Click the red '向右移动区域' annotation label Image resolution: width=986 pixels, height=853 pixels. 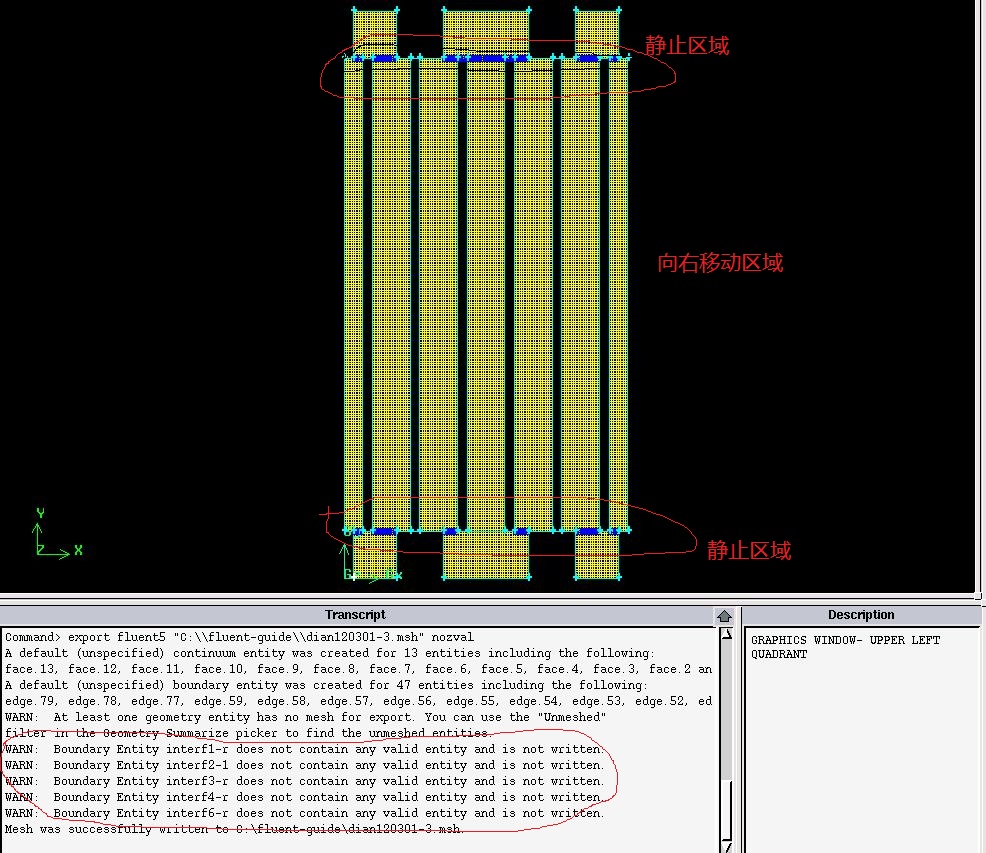pyautogui.click(x=720, y=263)
